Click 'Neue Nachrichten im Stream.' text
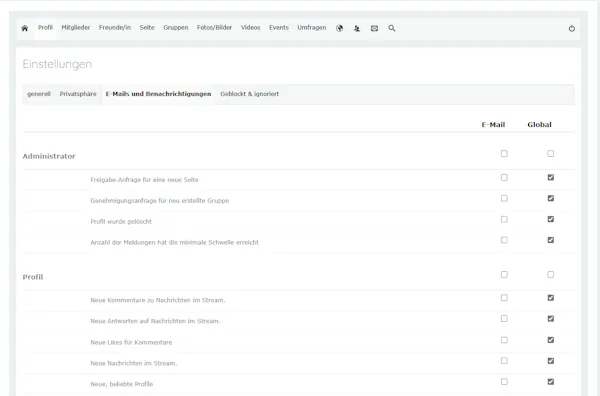The width and height of the screenshot is (600, 396). (134, 363)
